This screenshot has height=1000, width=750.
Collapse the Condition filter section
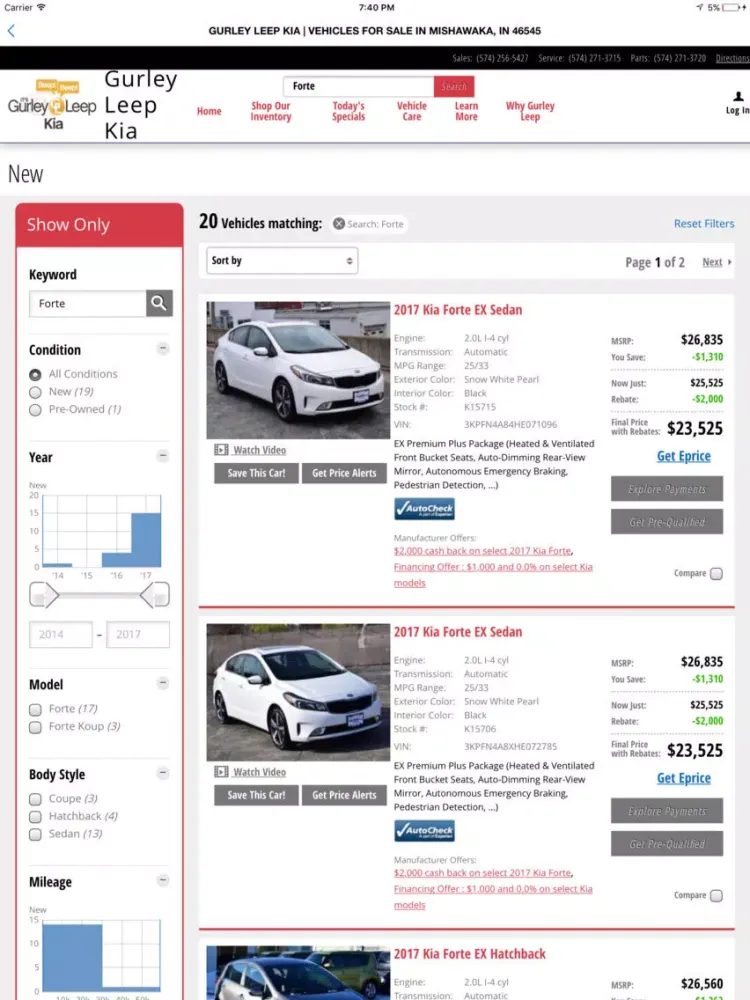pyautogui.click(x=163, y=349)
